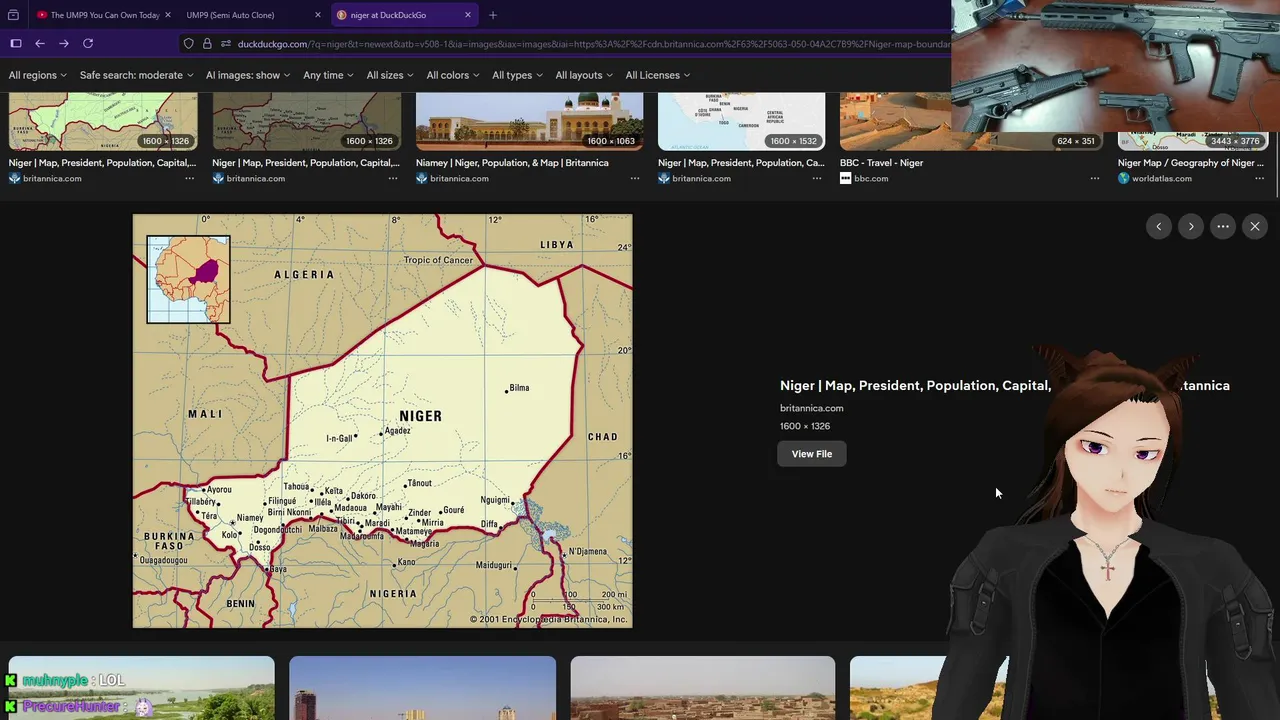Click the page scrollbar at the right edge

point(1277,145)
